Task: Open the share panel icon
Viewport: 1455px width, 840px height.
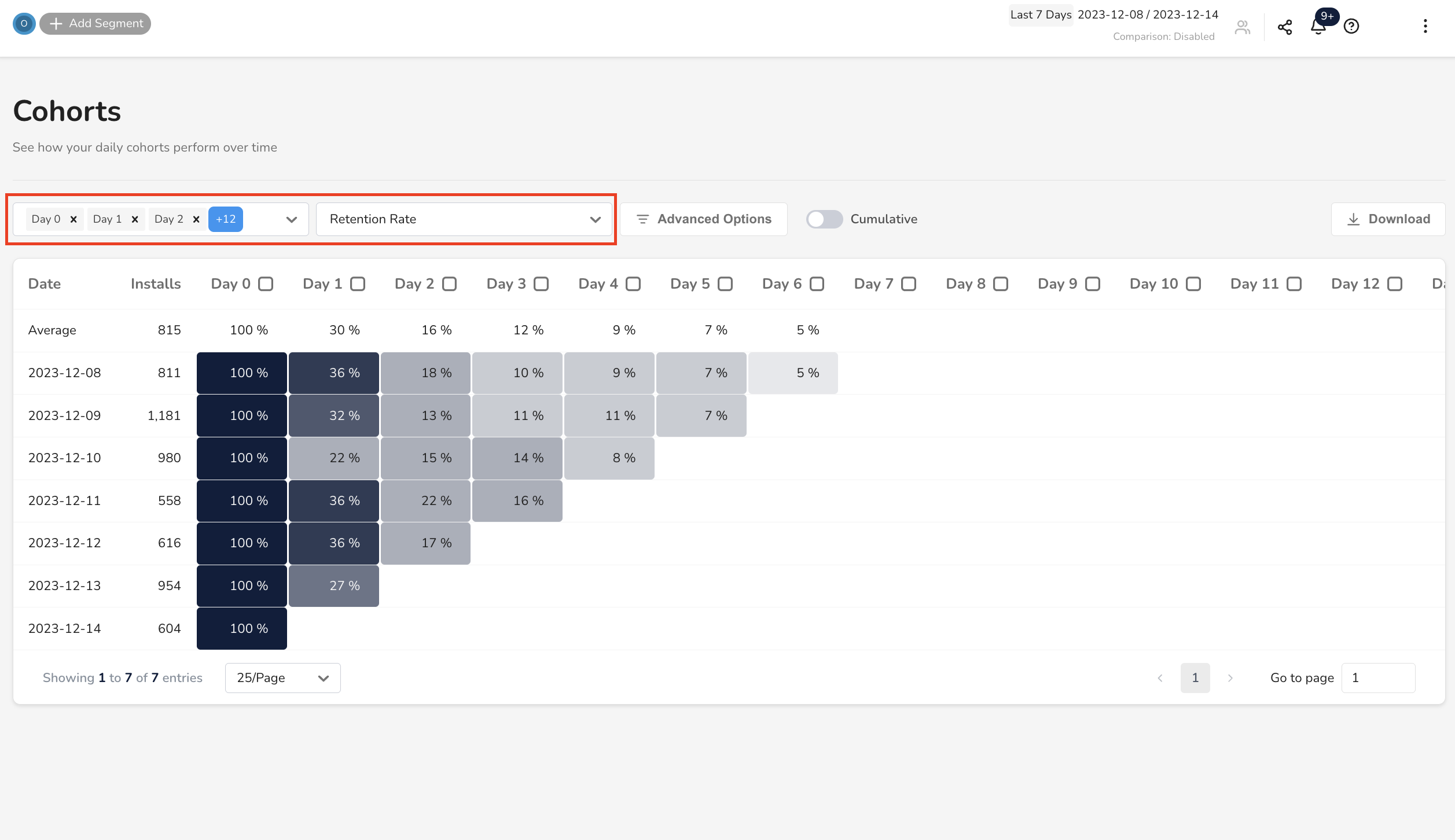Action: [x=1285, y=26]
